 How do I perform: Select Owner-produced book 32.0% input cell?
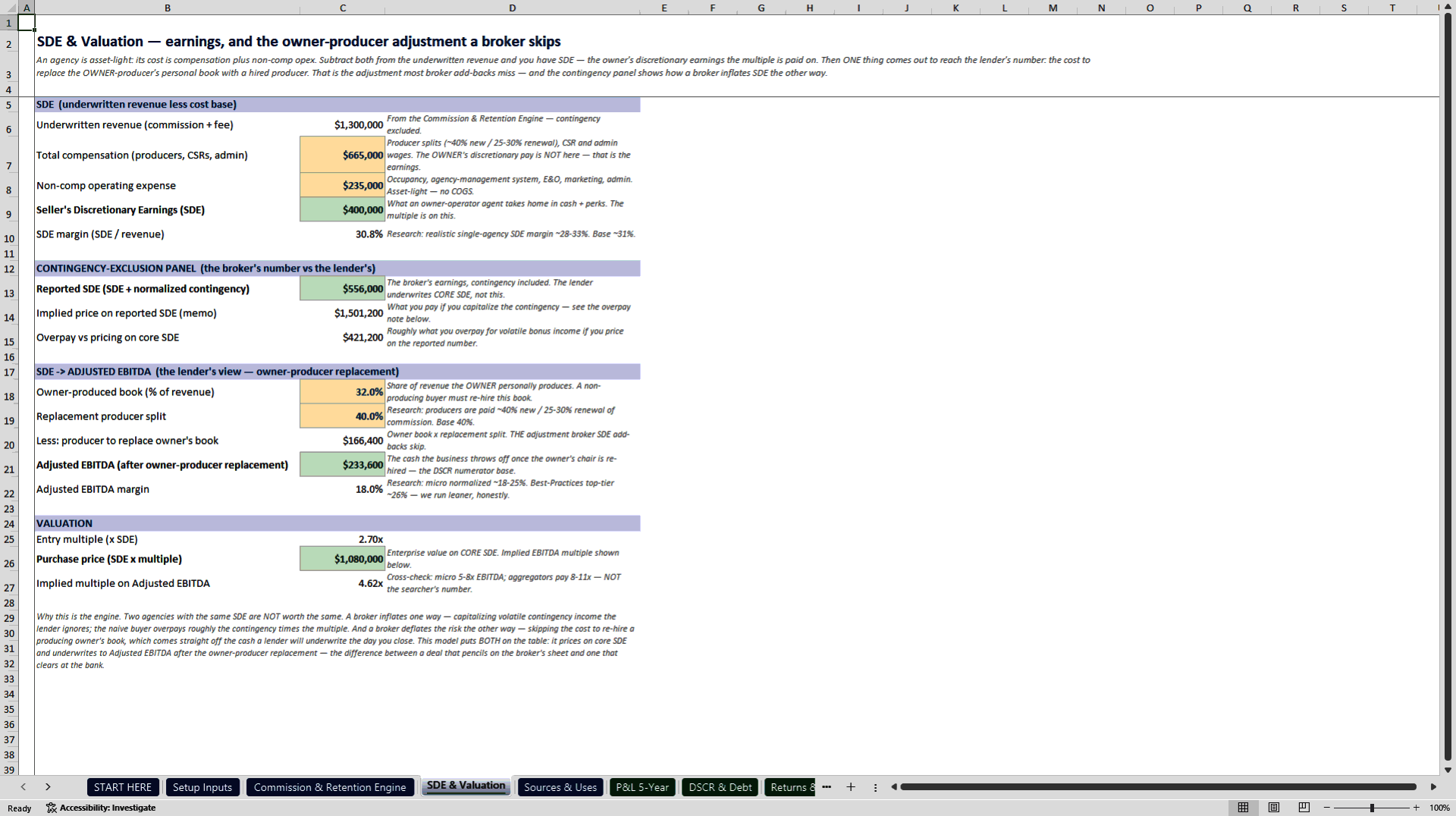(x=343, y=391)
